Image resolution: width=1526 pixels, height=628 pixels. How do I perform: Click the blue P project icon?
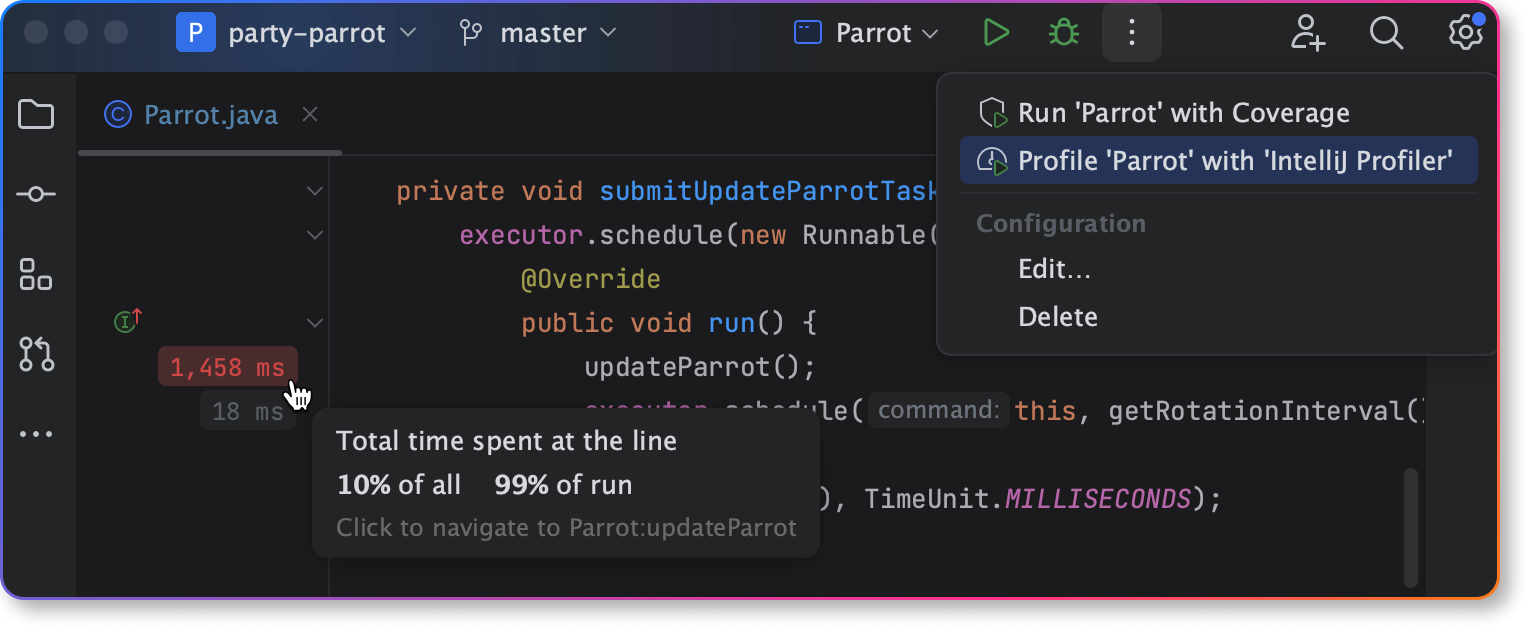pos(196,33)
